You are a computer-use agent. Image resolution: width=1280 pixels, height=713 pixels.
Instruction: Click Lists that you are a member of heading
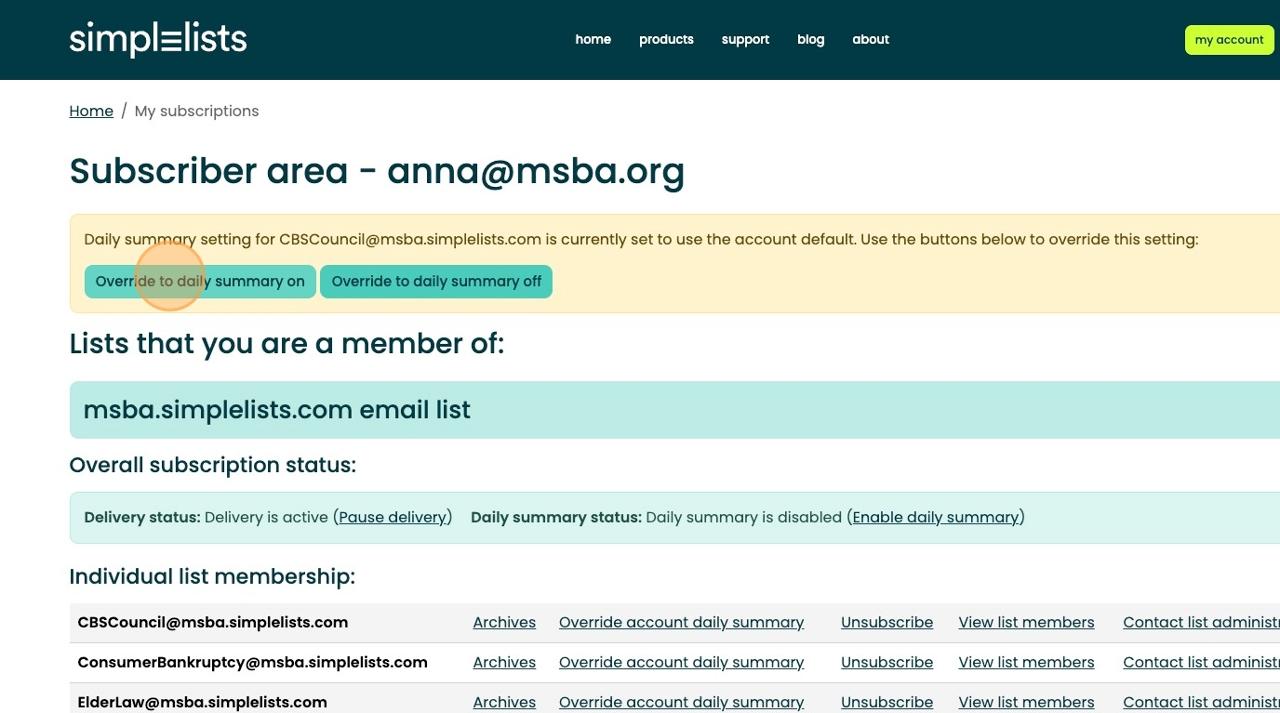pos(287,344)
